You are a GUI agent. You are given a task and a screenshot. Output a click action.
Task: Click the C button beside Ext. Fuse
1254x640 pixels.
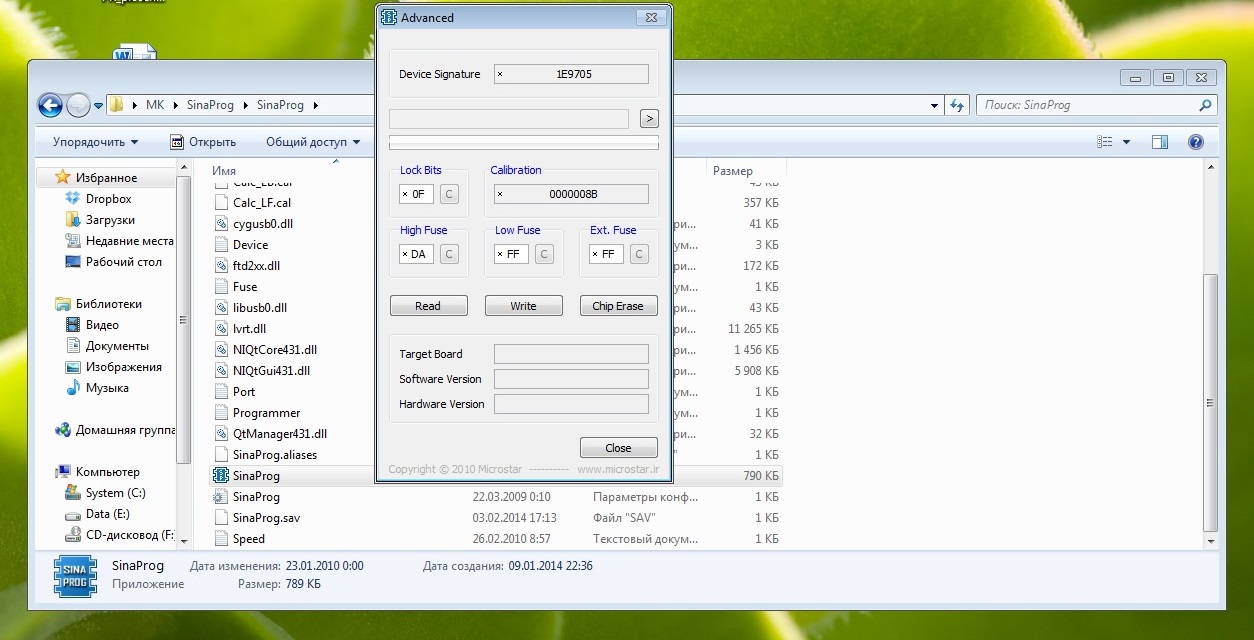click(x=639, y=254)
